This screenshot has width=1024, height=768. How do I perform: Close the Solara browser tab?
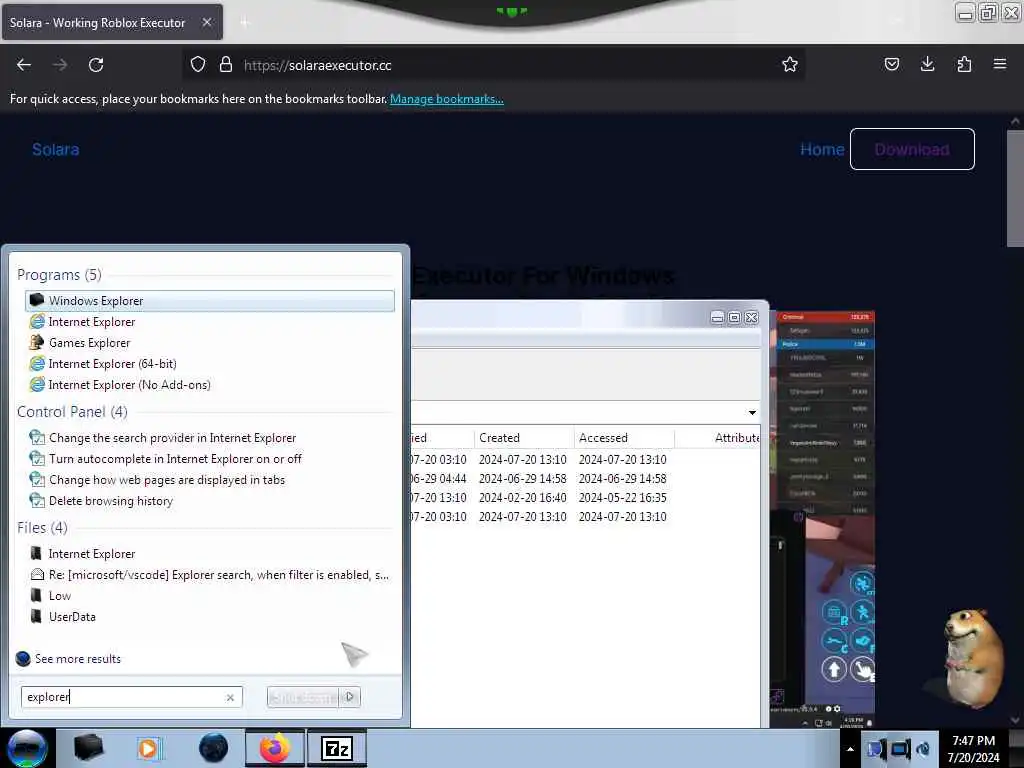(206, 22)
